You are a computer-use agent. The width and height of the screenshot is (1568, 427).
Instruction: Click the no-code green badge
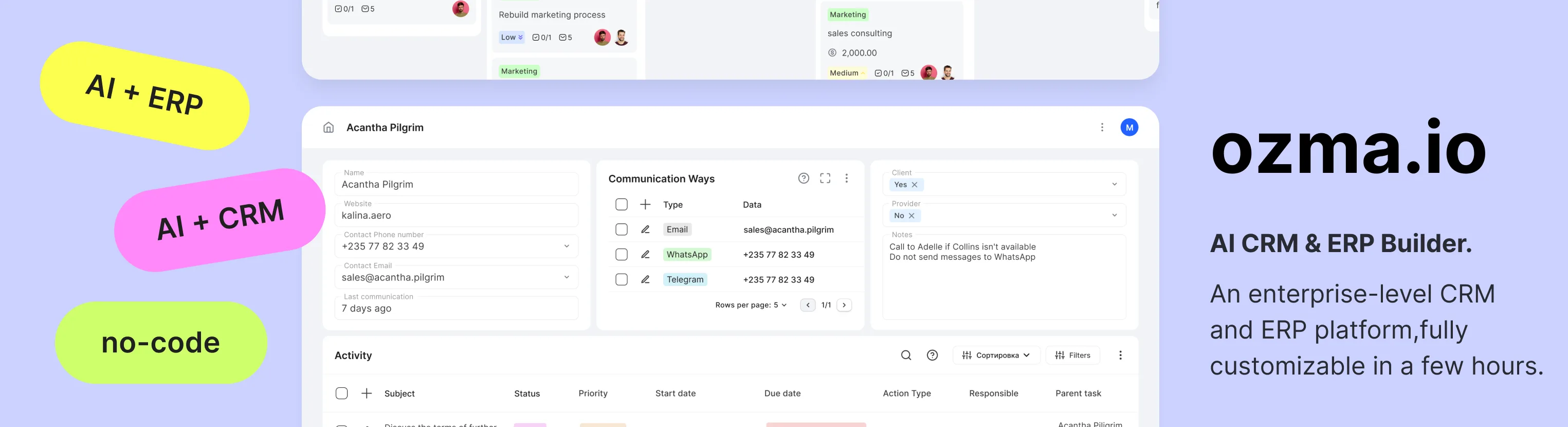(161, 342)
